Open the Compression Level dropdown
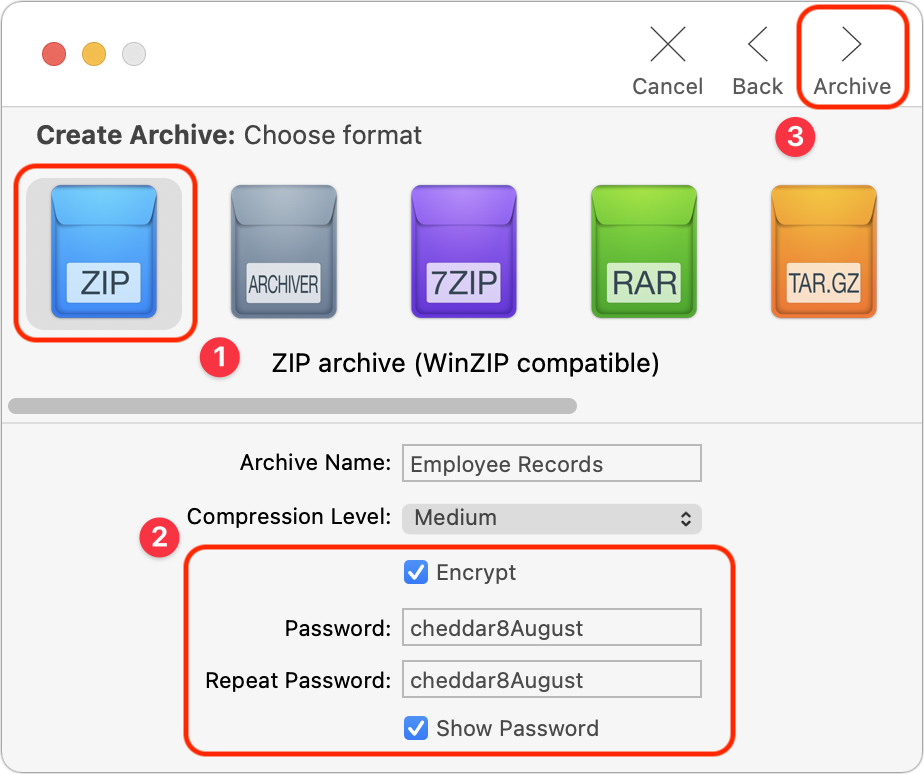 click(x=552, y=518)
